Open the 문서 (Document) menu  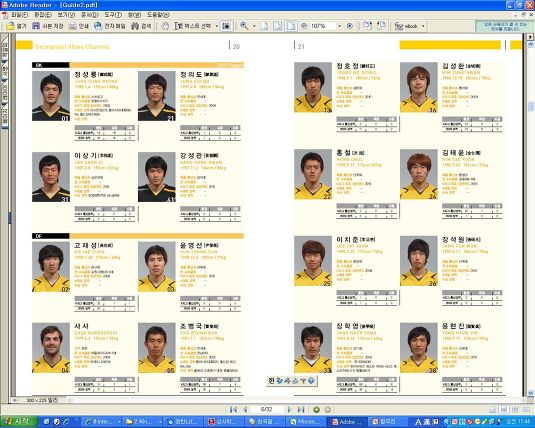(89, 15)
